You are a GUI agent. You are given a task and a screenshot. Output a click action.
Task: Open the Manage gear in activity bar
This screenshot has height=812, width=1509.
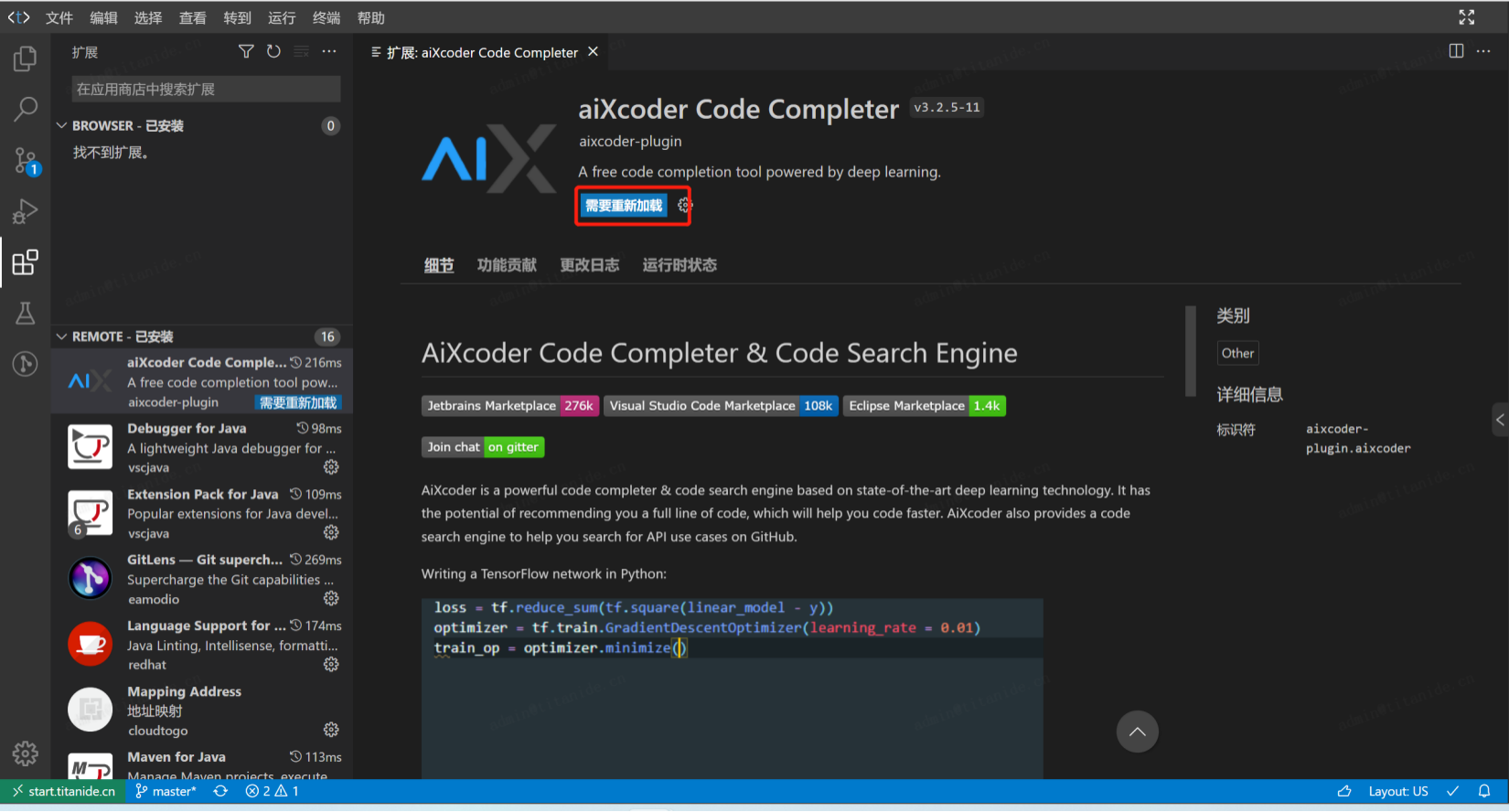(25, 753)
